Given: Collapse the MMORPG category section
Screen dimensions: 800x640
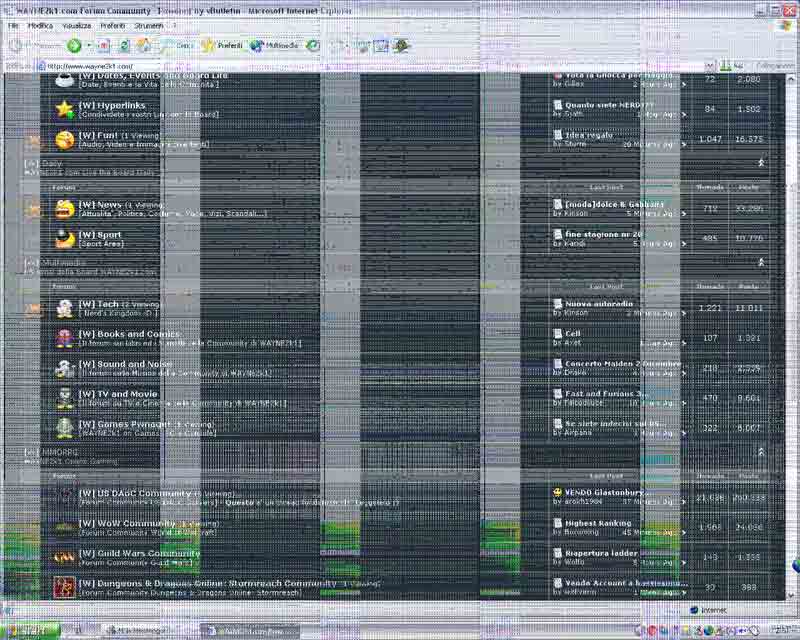Looking at the screenshot, I should 761,452.
